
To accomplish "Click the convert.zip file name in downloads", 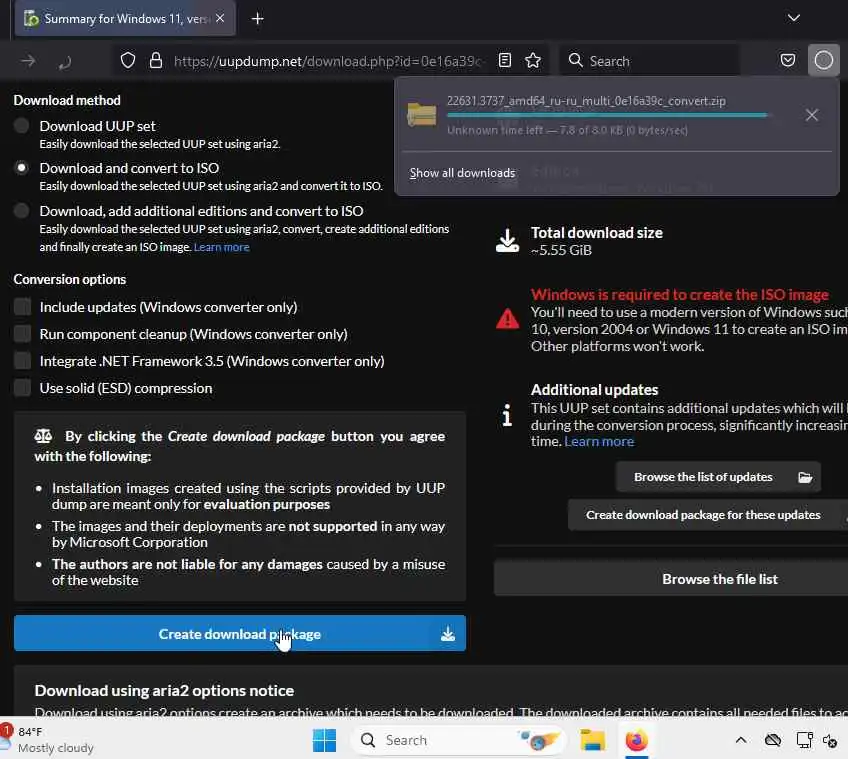I will (586, 101).
